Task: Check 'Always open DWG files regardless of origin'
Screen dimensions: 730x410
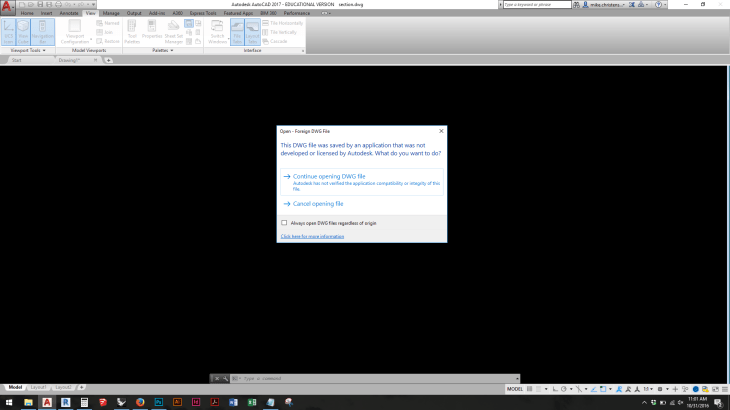Action: 284,223
